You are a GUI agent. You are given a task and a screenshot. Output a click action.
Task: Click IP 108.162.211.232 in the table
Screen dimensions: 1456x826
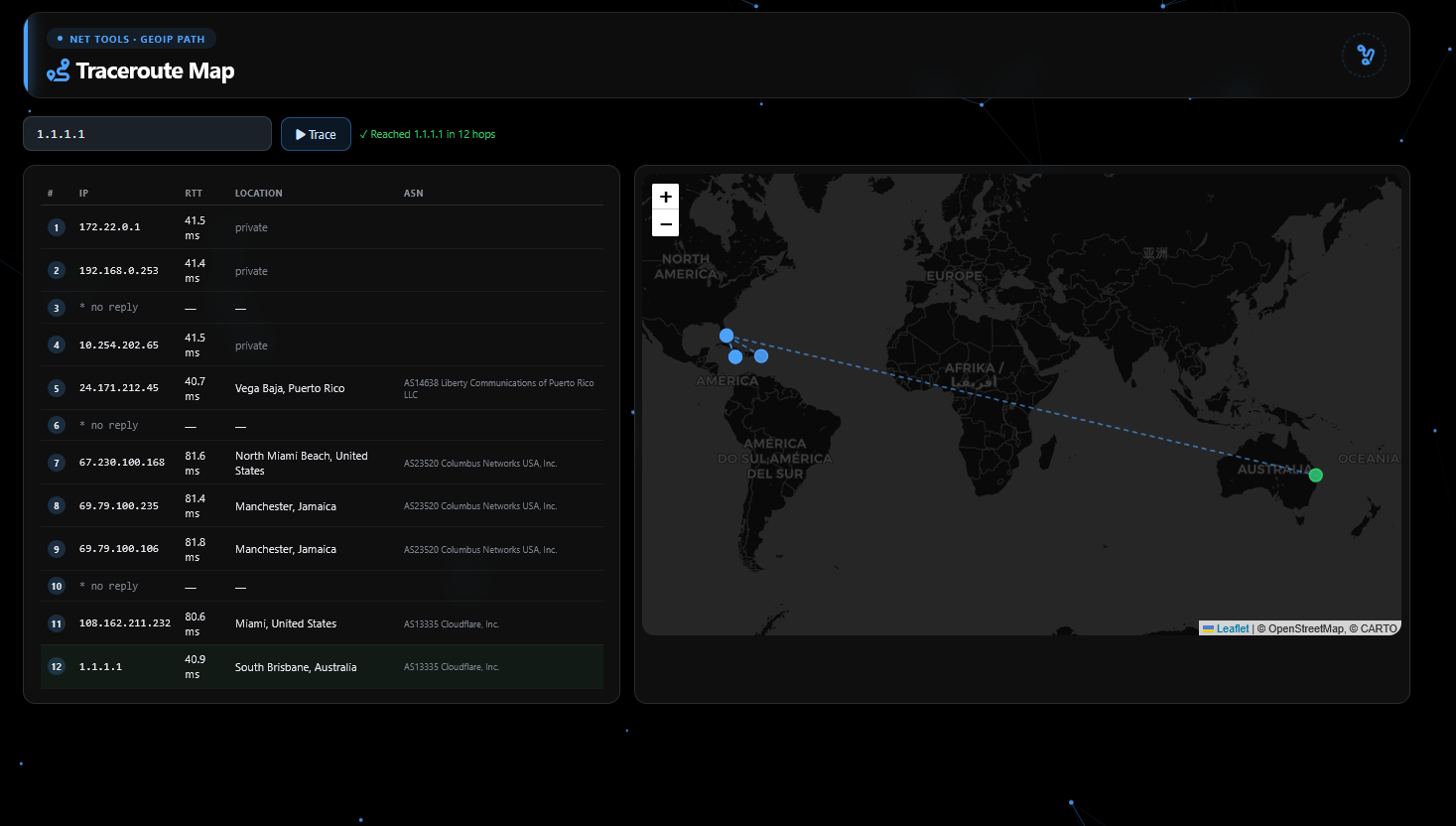[x=125, y=623]
